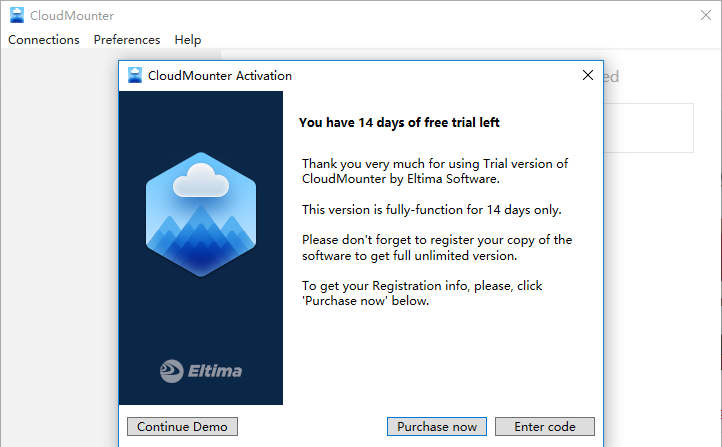722x447 pixels.
Task: Click the 'Thank you very much' paragraph
Action: click(x=435, y=171)
